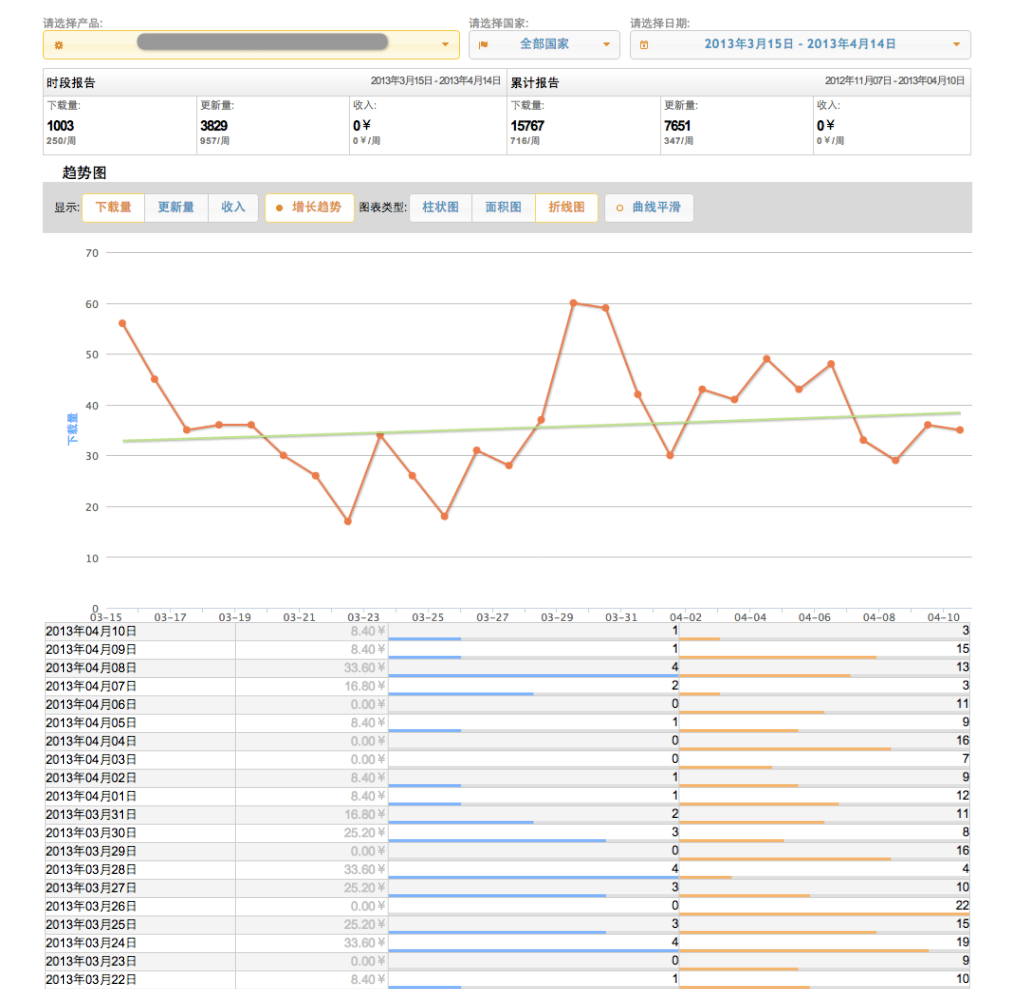Expand the product dropdown arrow
The width and height of the screenshot is (1021, 989).
pos(445,45)
